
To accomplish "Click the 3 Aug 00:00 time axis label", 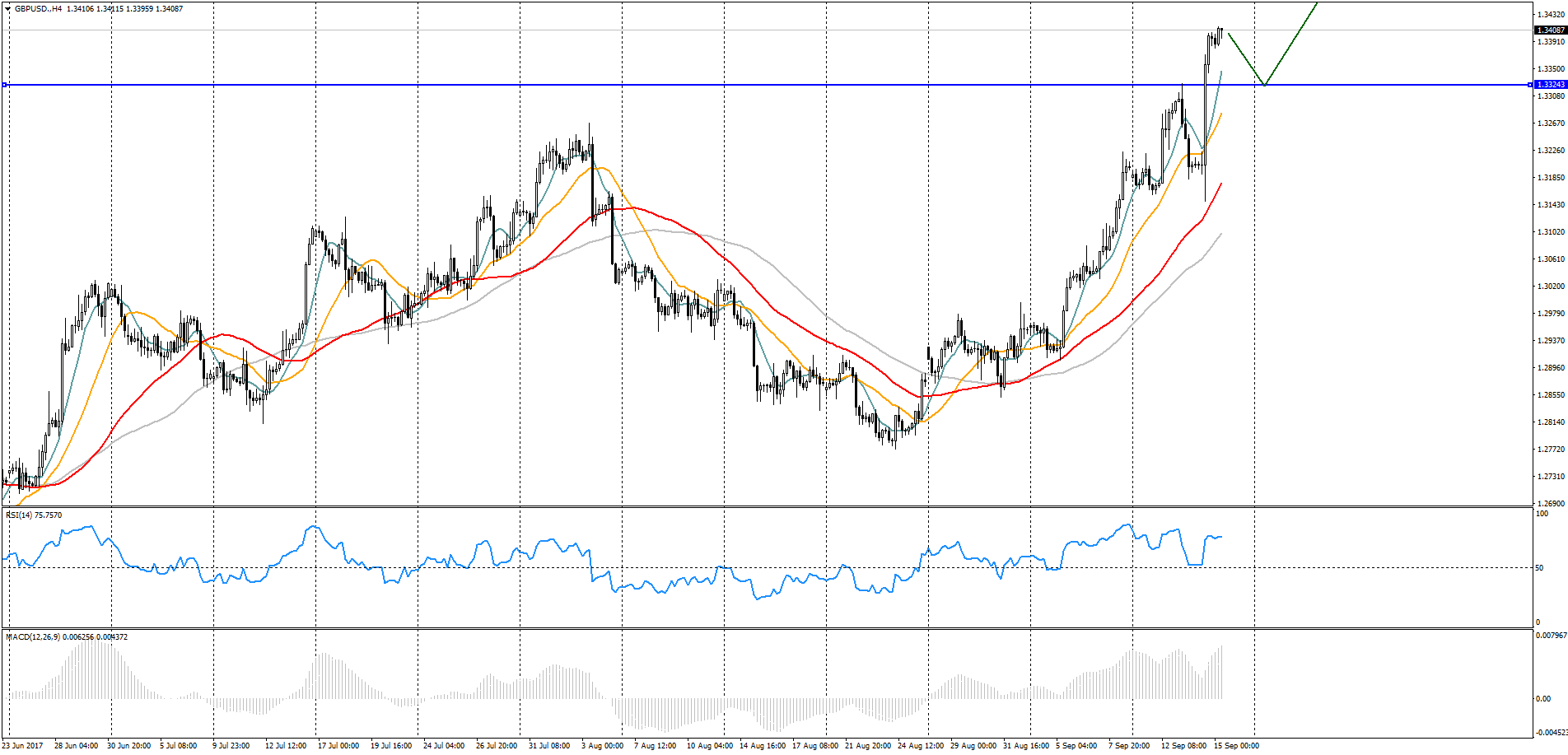I will click(x=602, y=746).
